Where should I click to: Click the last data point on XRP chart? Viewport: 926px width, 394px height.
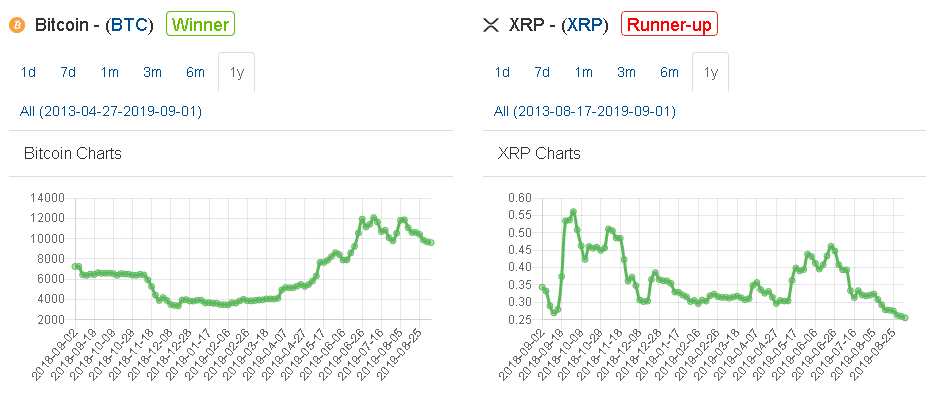[905, 318]
